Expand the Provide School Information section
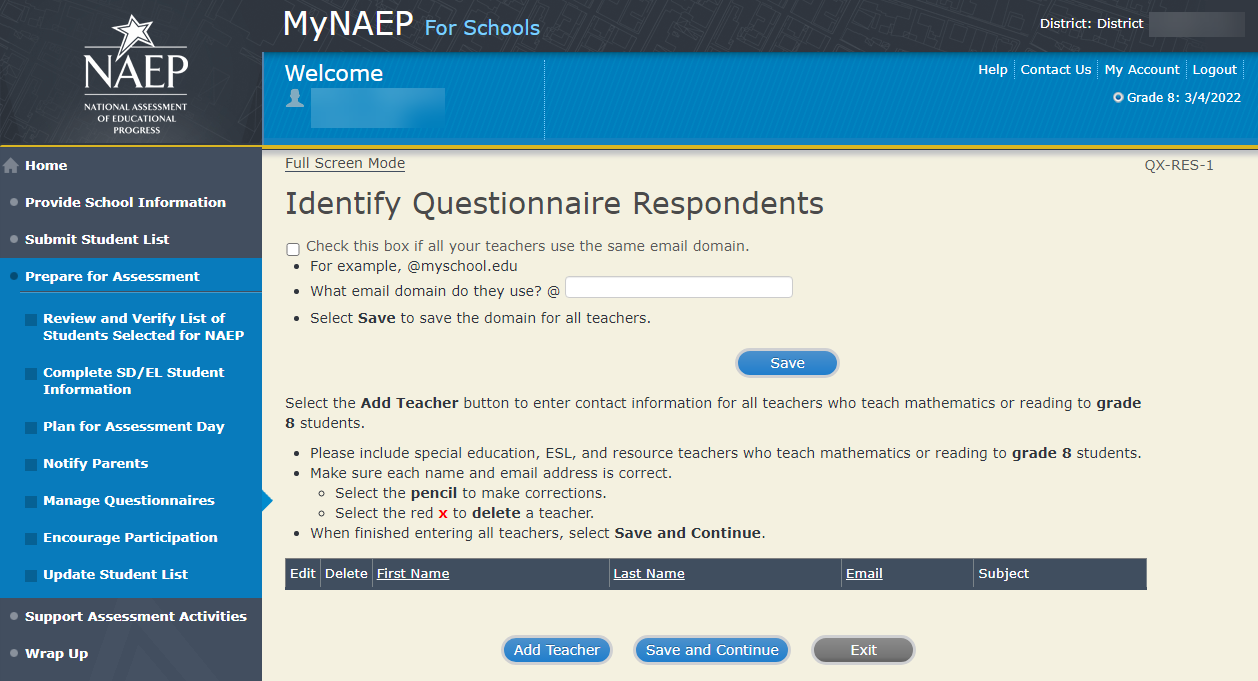 coord(125,203)
